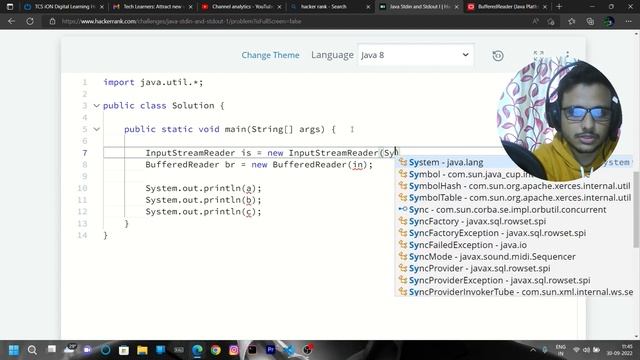
Task: Select SymbolTable autocomplete suggestion
Action: pos(513,198)
